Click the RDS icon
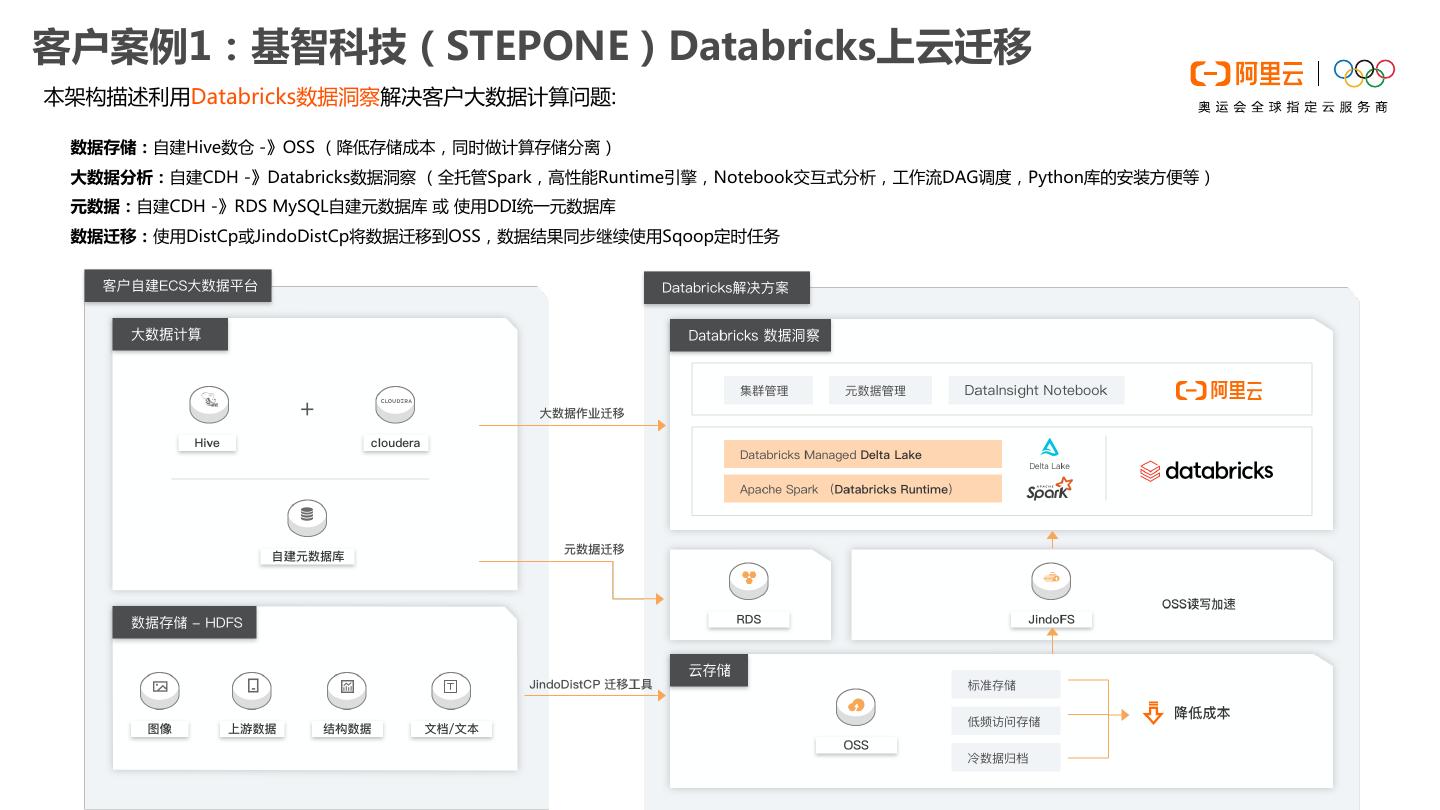 tap(749, 581)
